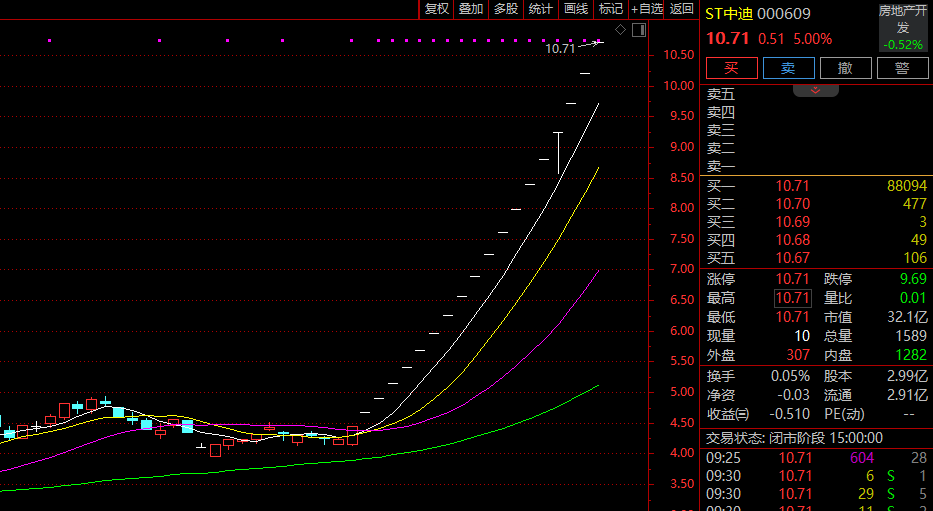Select the 统计 statistics tool
The image size is (933, 511).
pos(540,9)
